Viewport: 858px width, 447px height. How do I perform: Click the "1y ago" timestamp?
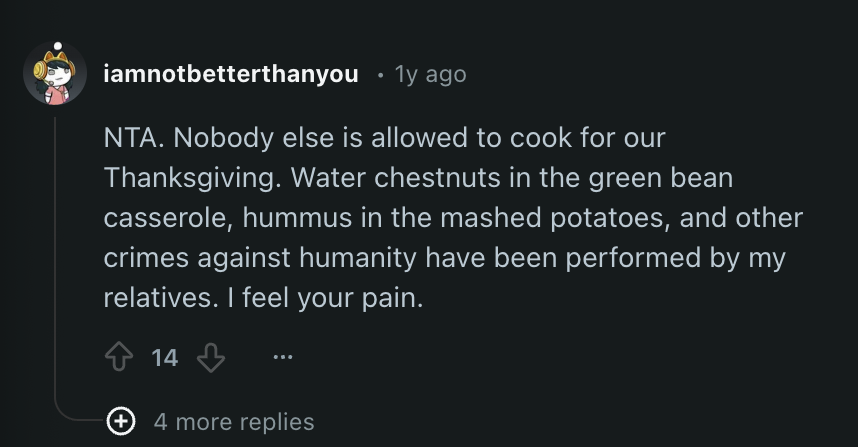[430, 75]
